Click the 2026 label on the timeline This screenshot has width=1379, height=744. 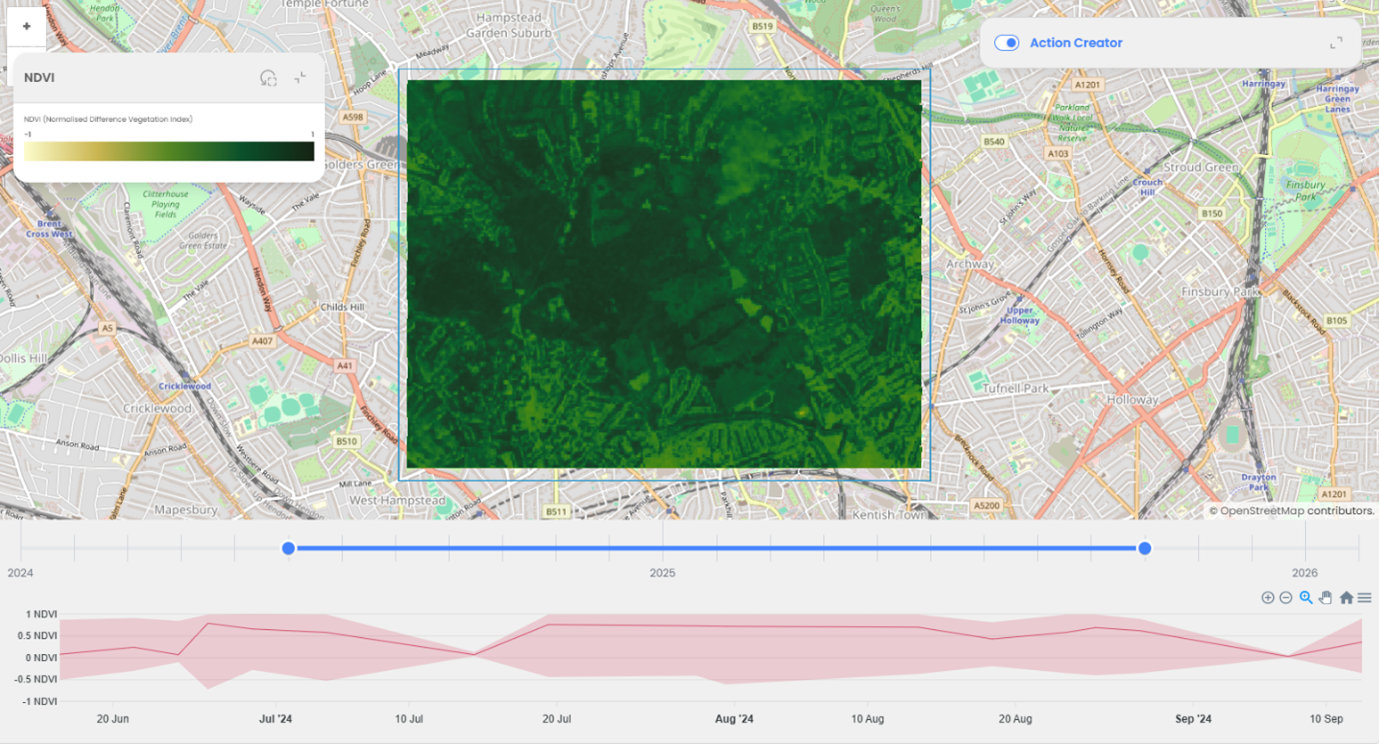click(1304, 573)
